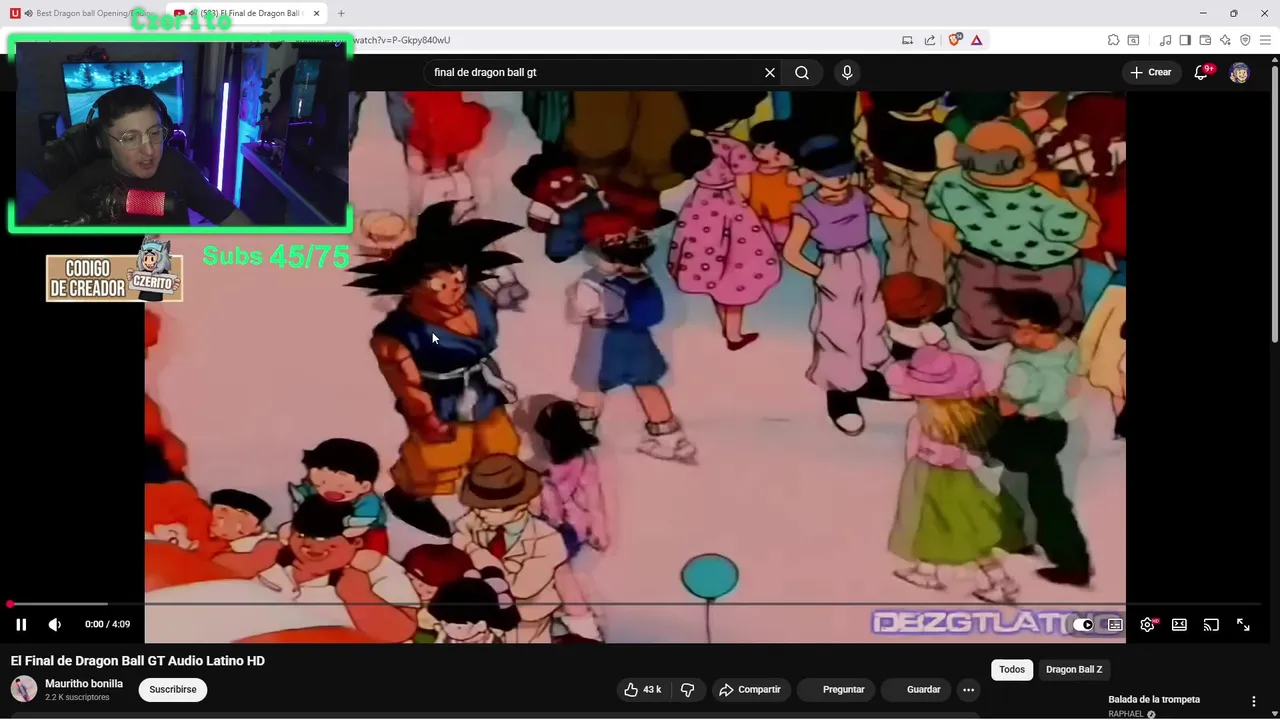Open options for Balada de la trompeta
This screenshot has height=720, width=1280.
pyautogui.click(x=1253, y=701)
